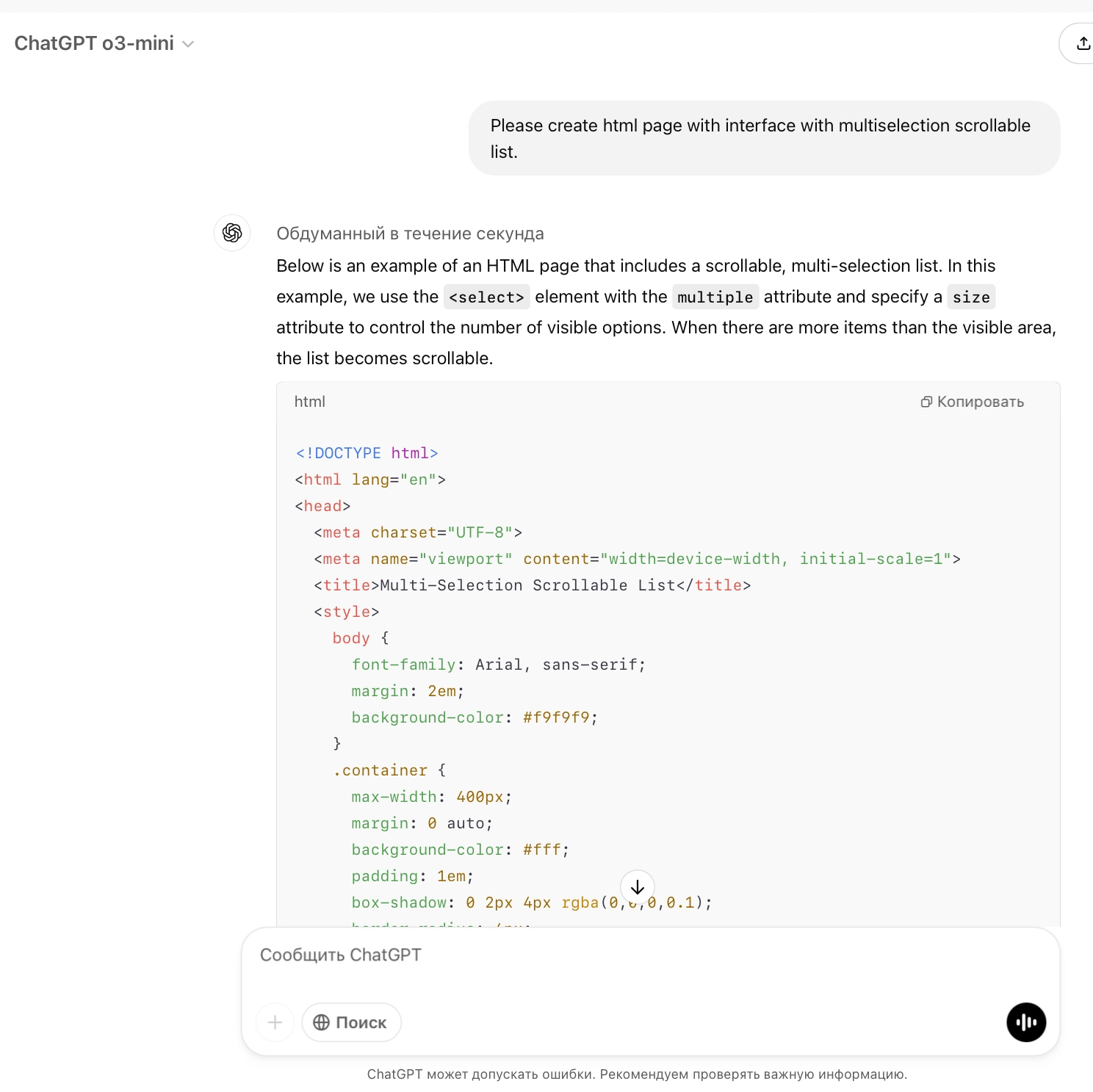Click the ChatGPT logo avatar next to the response
1093x1092 pixels.
click(x=232, y=233)
